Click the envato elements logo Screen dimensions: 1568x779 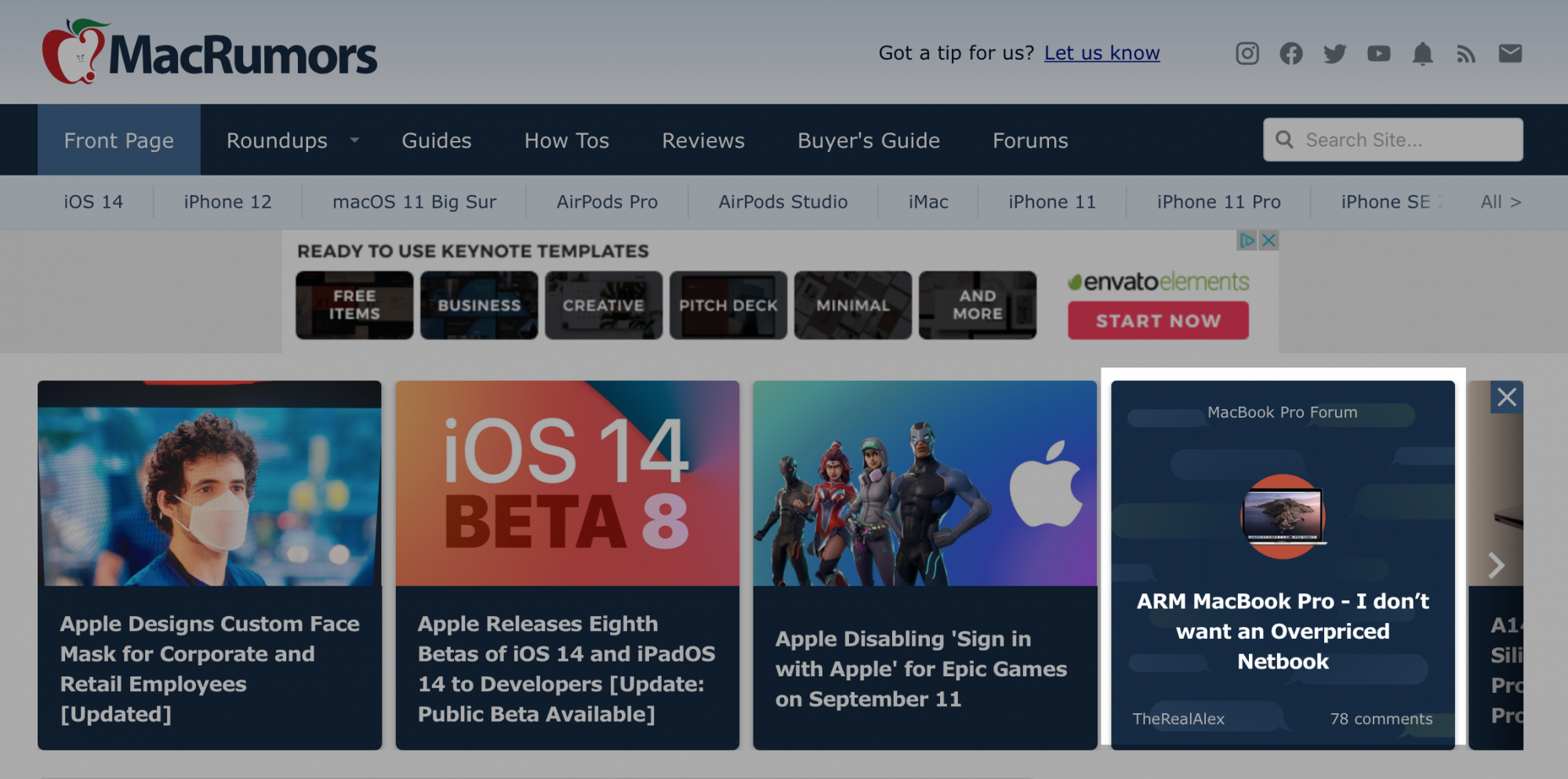[x=1158, y=281]
